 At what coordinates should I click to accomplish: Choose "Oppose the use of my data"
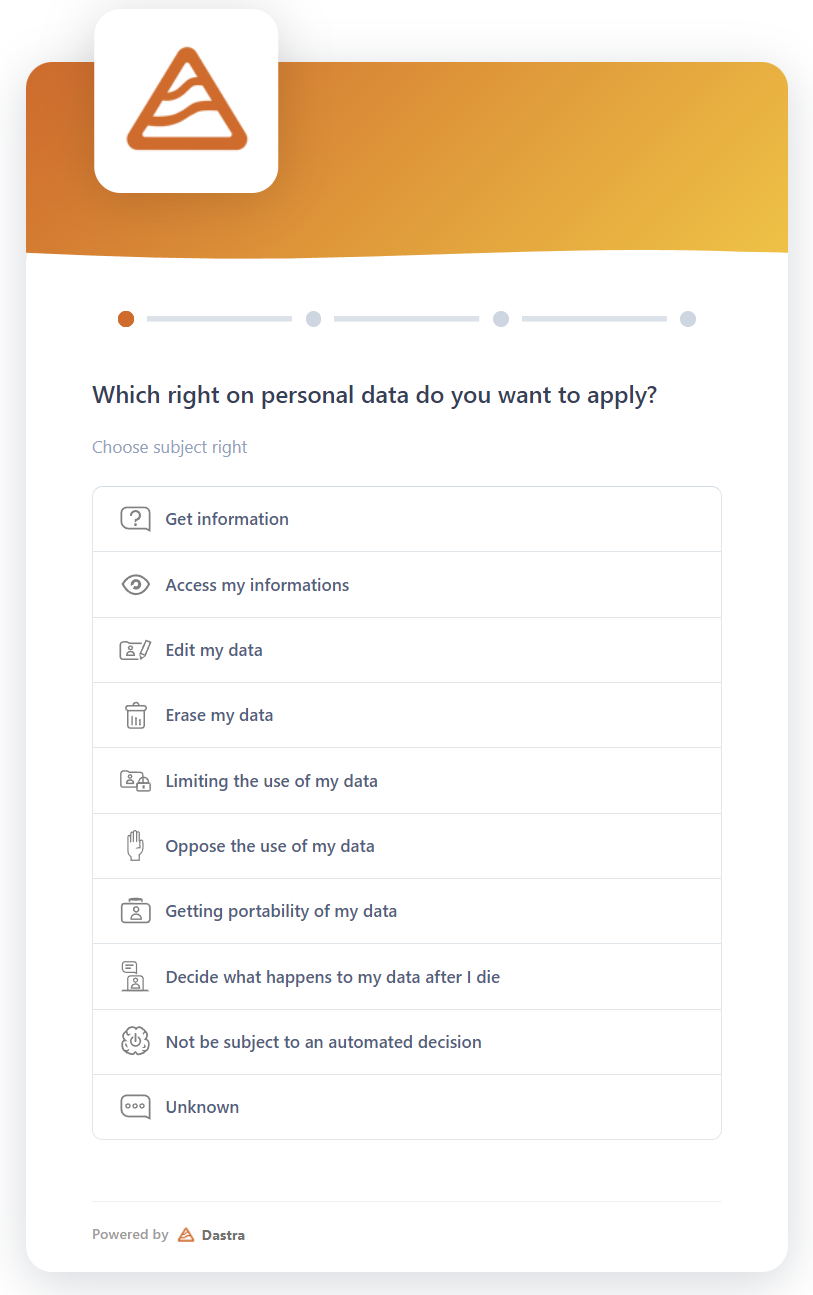tap(270, 846)
